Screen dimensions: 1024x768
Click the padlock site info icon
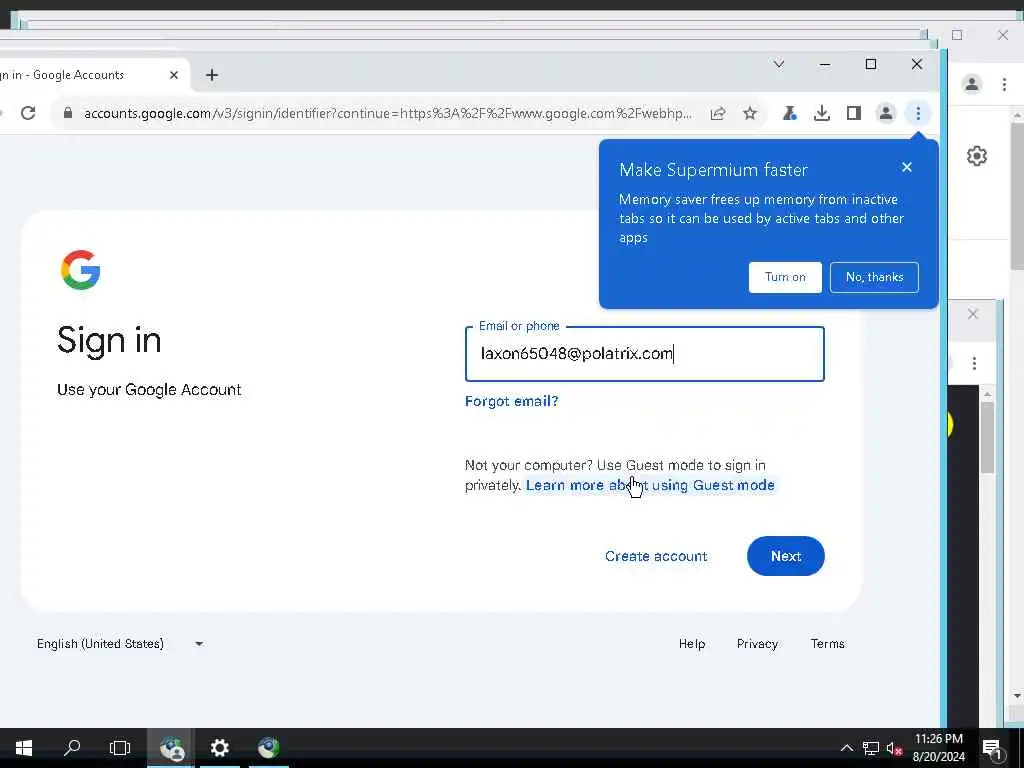tap(68, 113)
